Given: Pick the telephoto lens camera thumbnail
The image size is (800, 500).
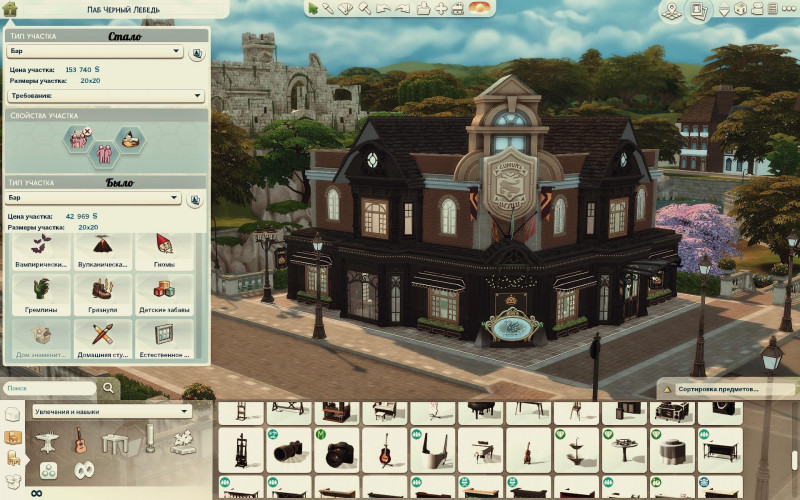Looking at the screenshot, I should point(289,450).
